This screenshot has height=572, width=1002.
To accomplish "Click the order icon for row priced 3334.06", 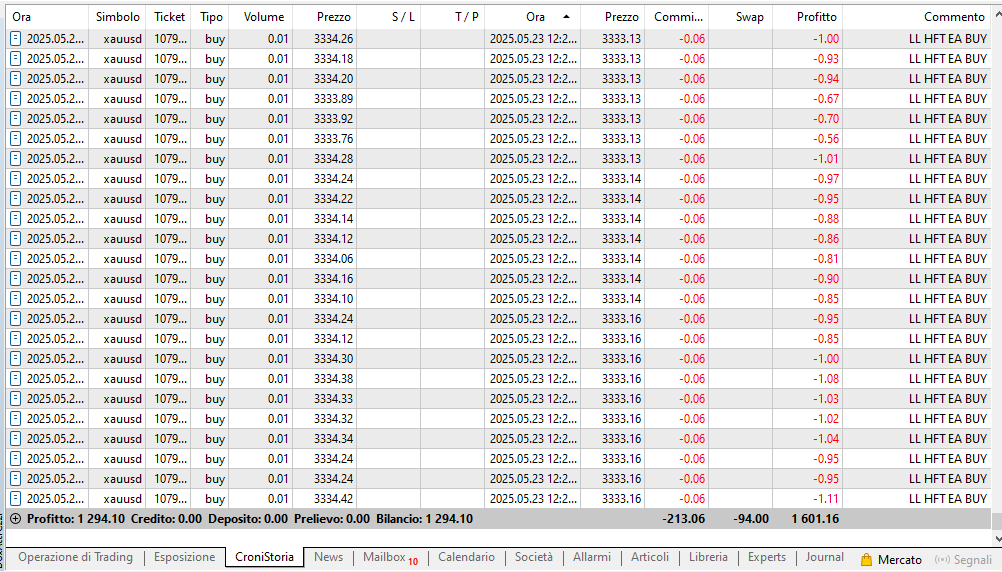I will pyautogui.click(x=15, y=259).
